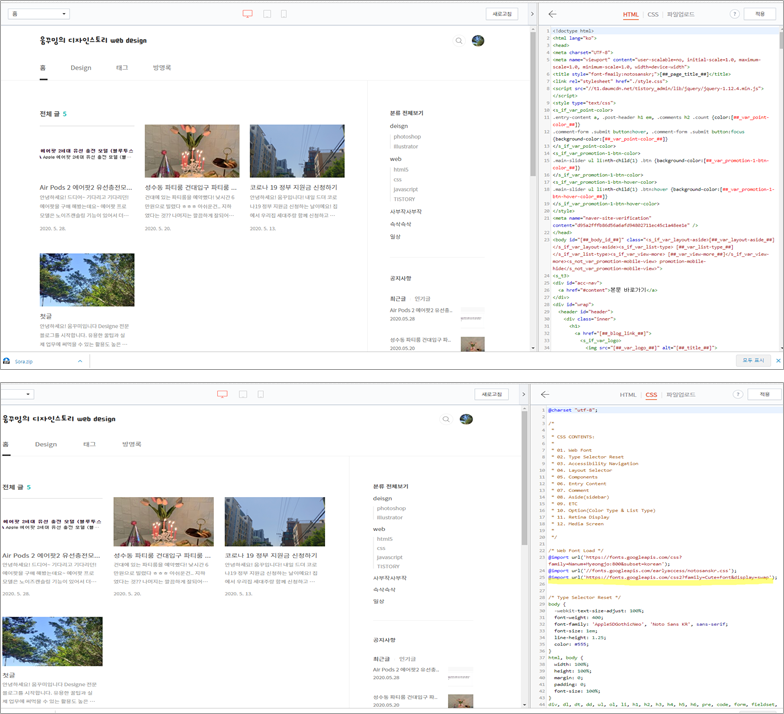Expand Sora.zip download options chevron
The image size is (784, 714).
click(x=80, y=361)
